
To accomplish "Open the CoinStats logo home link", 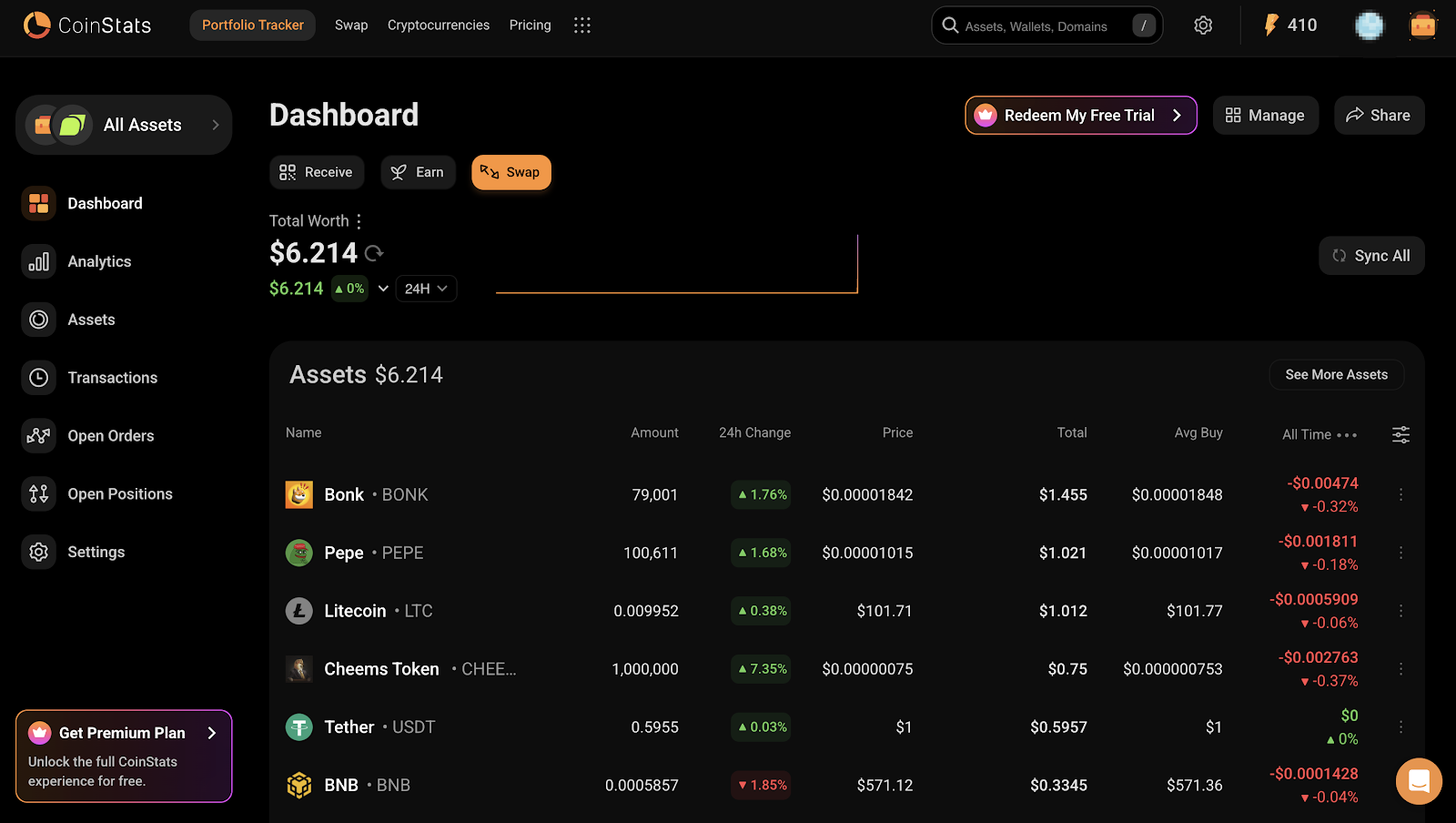I will [x=87, y=25].
